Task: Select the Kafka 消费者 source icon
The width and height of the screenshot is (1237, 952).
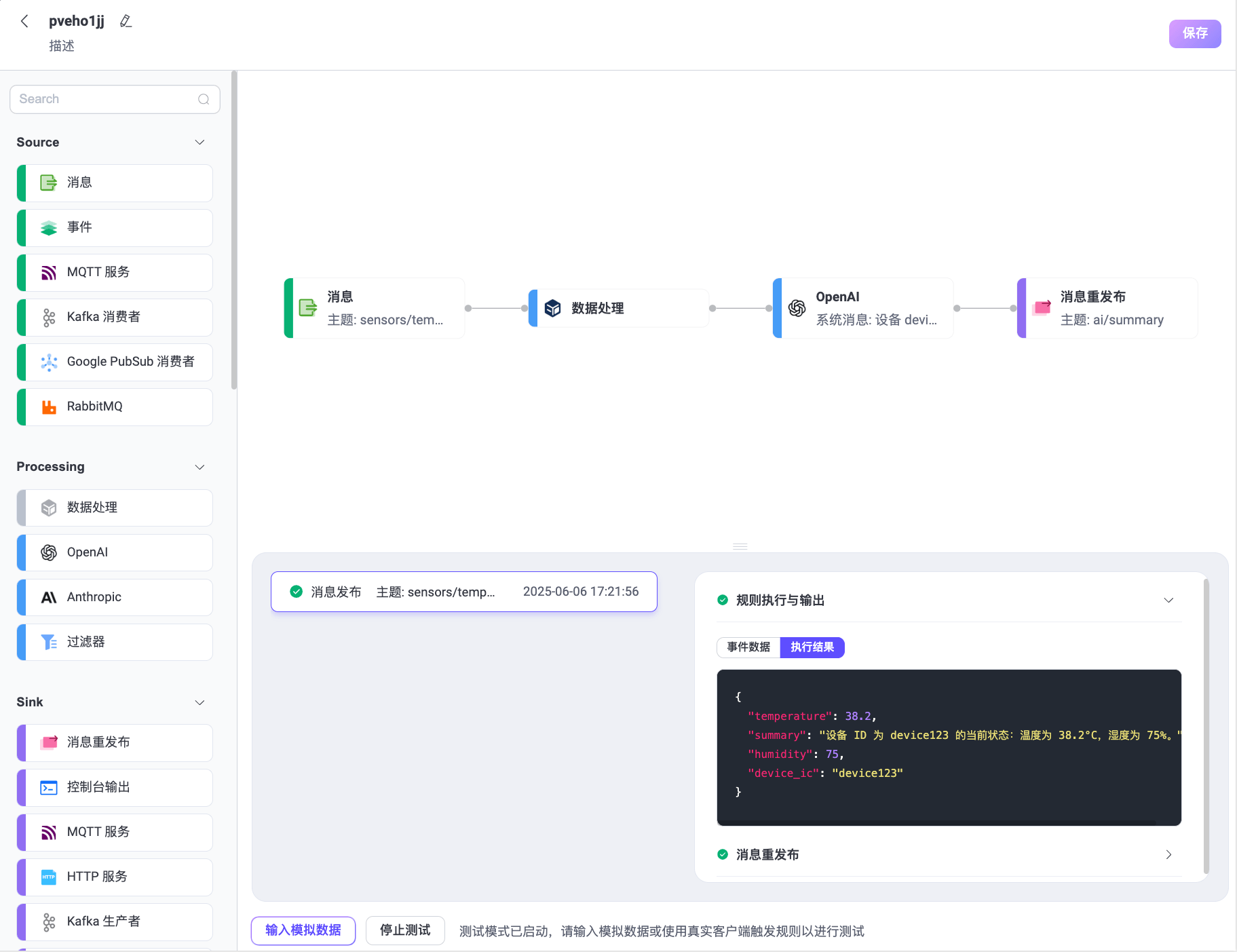Action: tap(48, 317)
